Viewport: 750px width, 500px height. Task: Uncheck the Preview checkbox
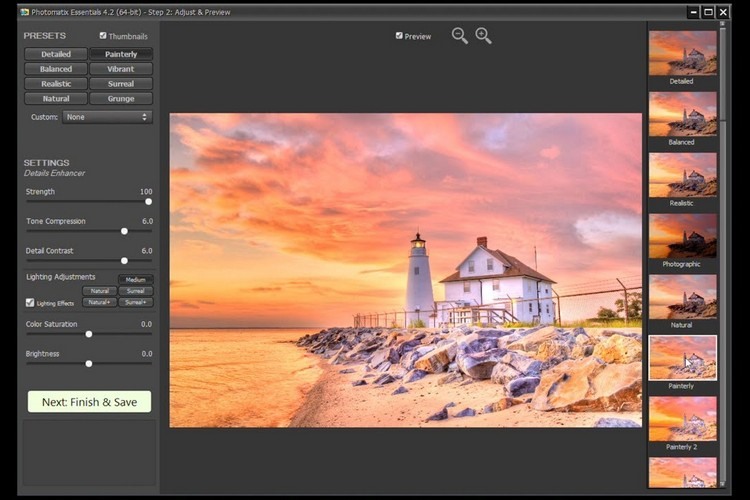[x=399, y=36]
